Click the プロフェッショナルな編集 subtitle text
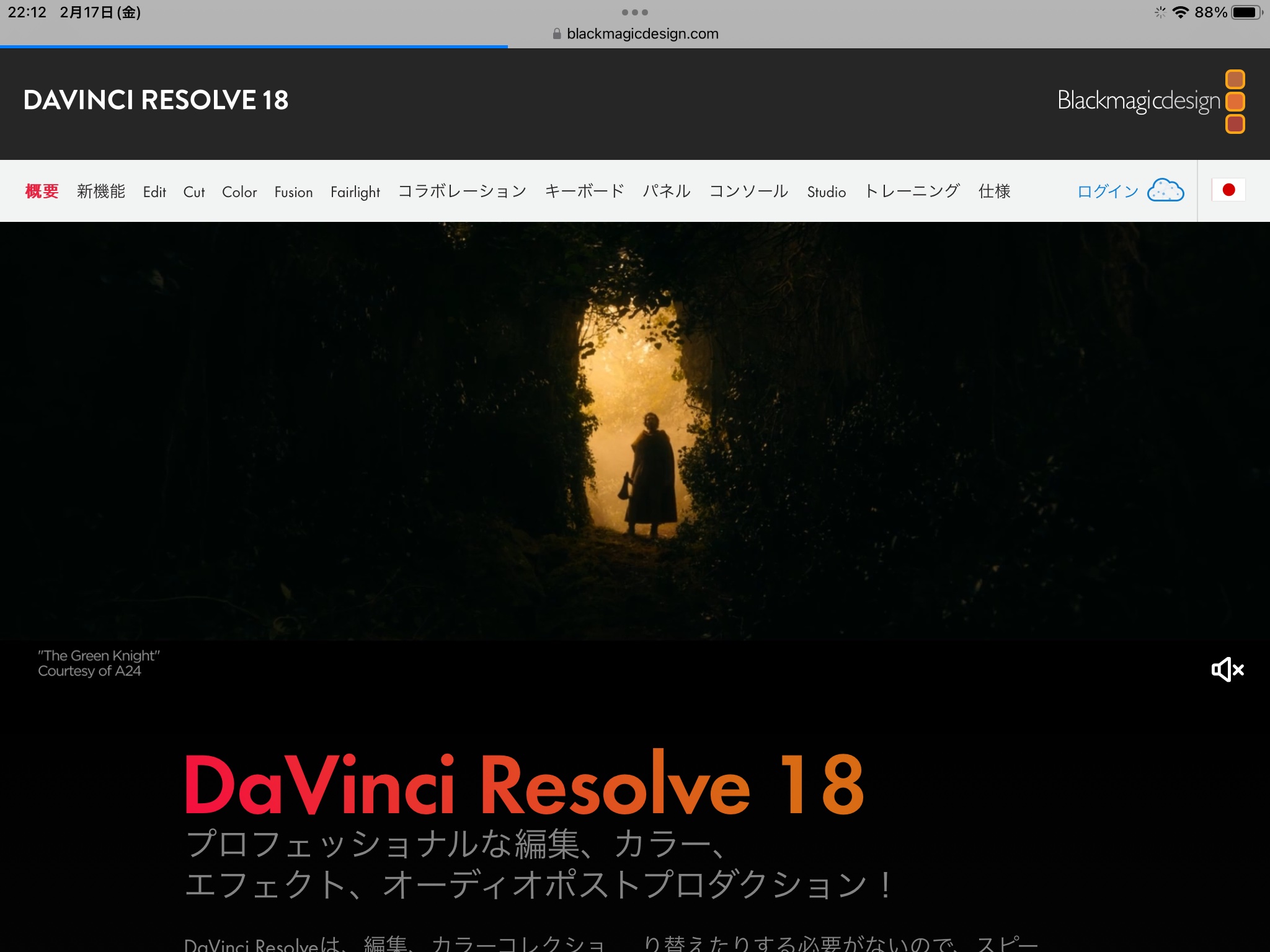This screenshot has height=952, width=1270. 540,863
